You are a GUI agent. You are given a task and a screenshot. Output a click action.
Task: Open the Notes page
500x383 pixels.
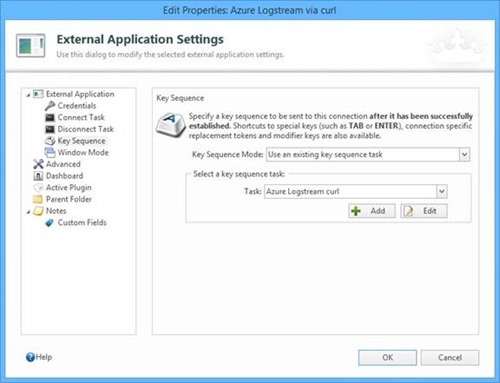pos(56,211)
